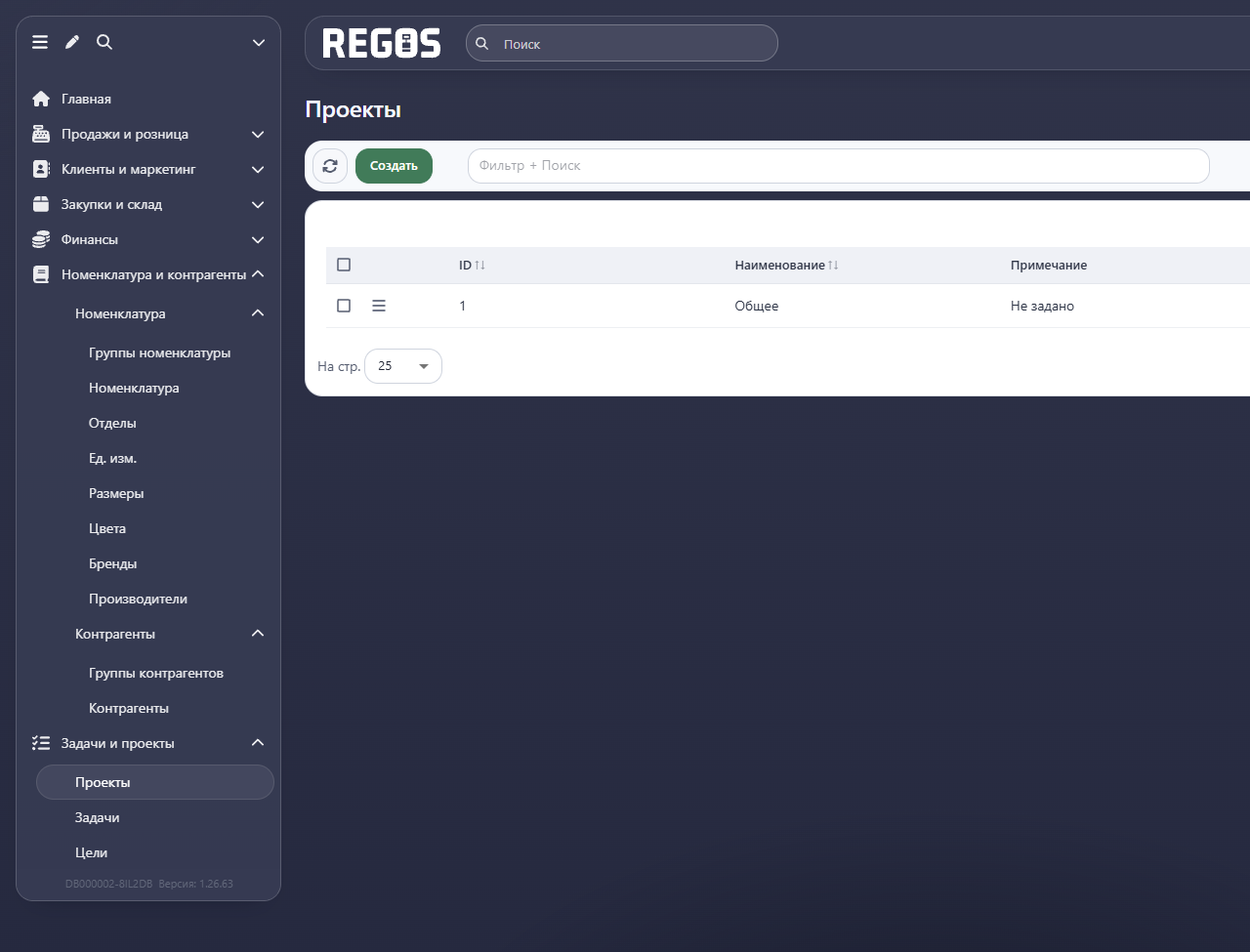Open Группы контрагентов page
Screen dimensions: 1250x952
pos(156,673)
